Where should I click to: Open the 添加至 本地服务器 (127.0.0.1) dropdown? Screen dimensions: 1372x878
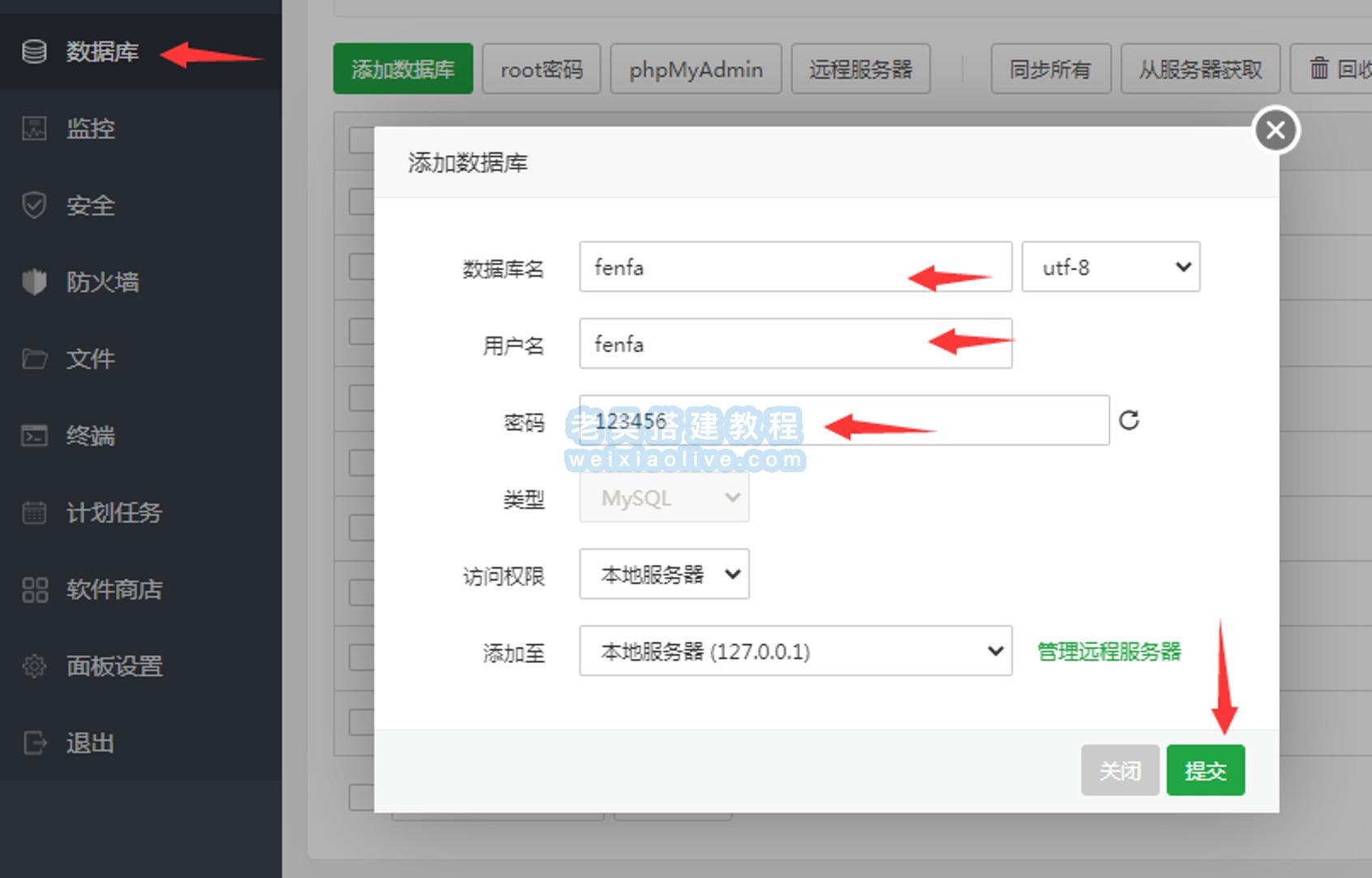(796, 650)
